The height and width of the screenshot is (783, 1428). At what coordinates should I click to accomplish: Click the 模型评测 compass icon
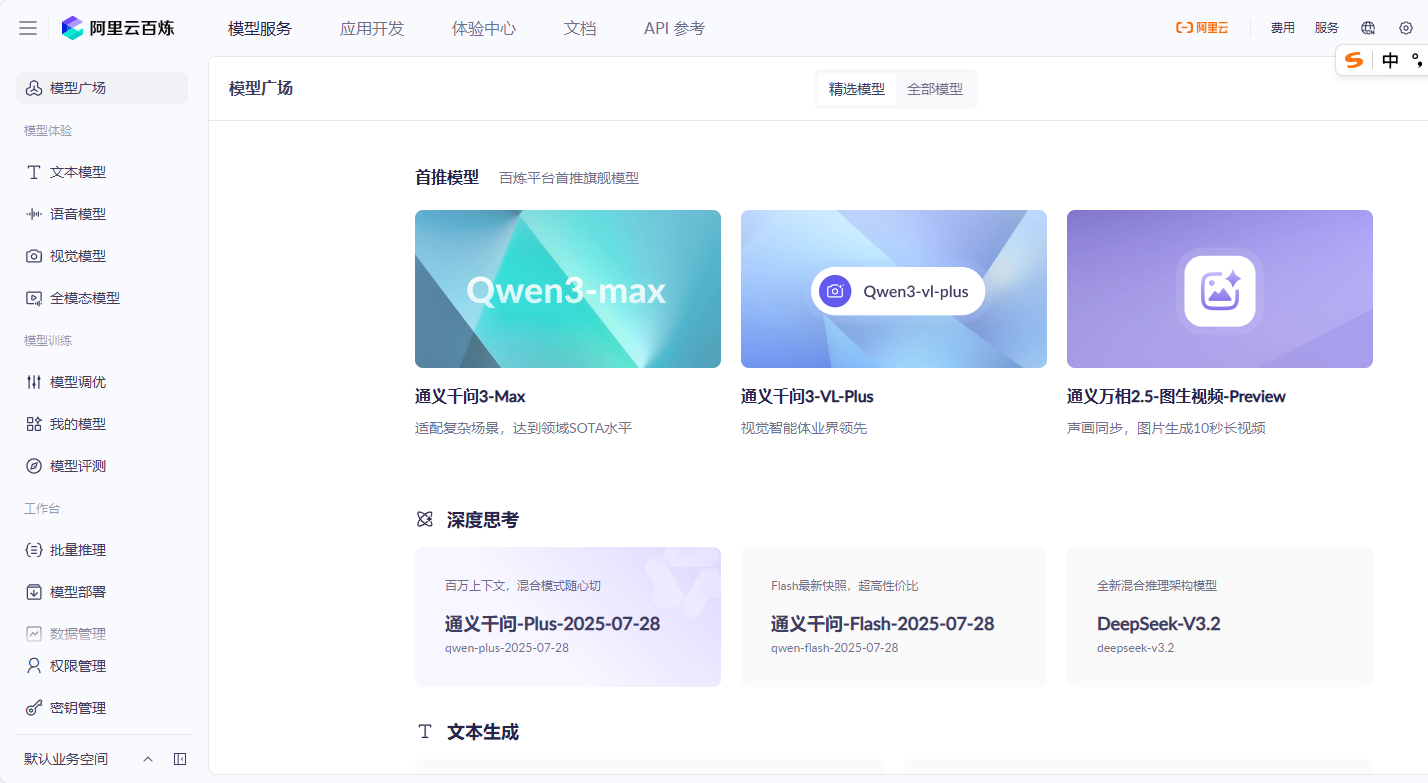33,466
